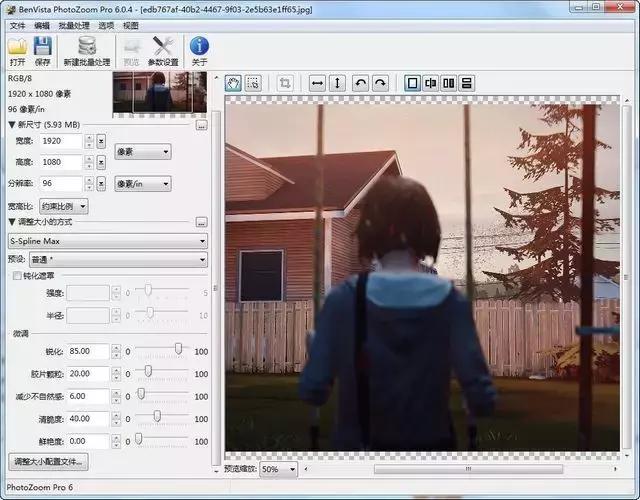Click the 高度 field showing 1080
The image size is (640, 500).
(61, 162)
